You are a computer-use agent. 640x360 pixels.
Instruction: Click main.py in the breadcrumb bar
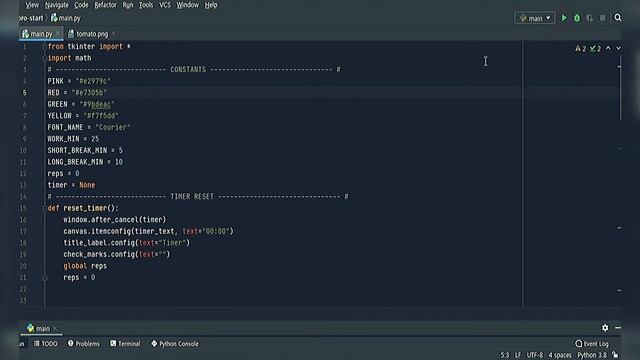coord(66,18)
